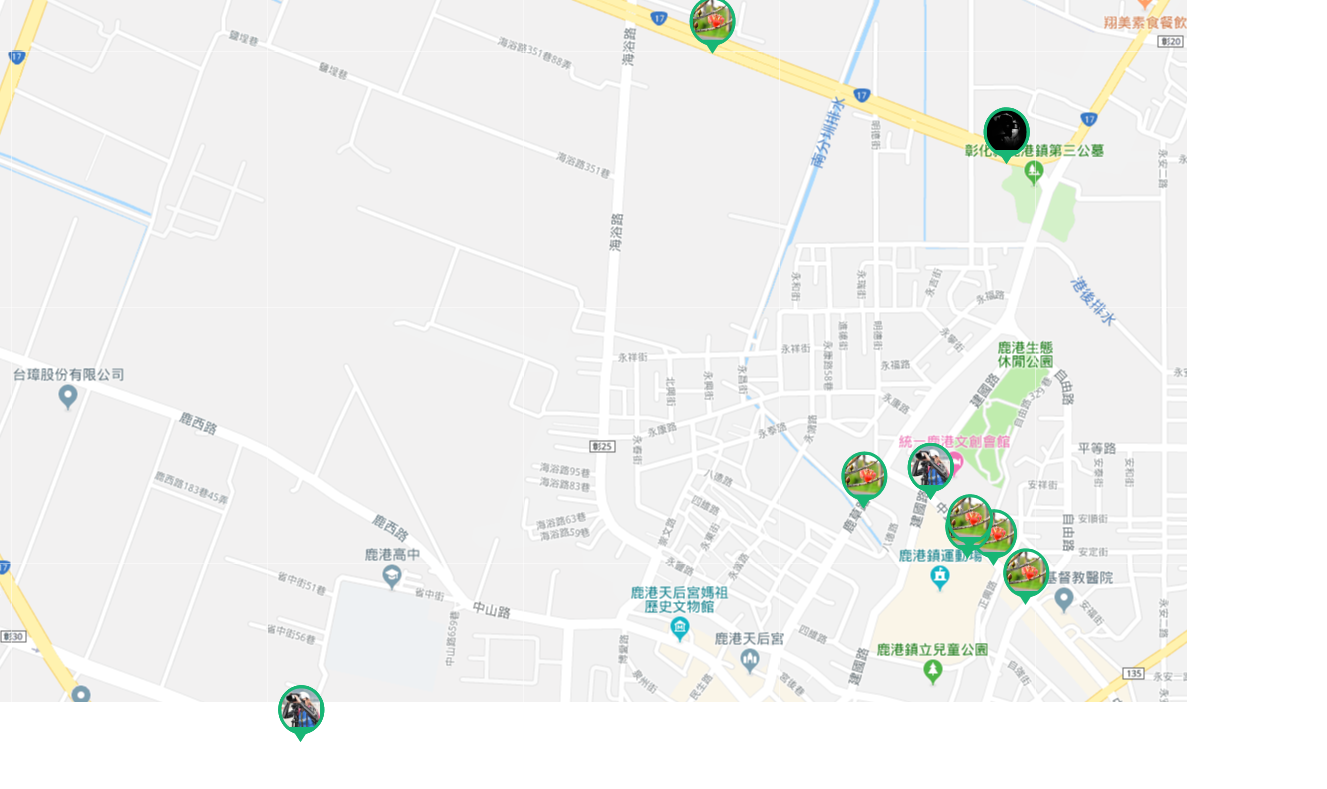Viewport: 1327px width, 789px height.
Task: Click the 鹿港生態休閒公園 label
Action: tap(1025, 354)
